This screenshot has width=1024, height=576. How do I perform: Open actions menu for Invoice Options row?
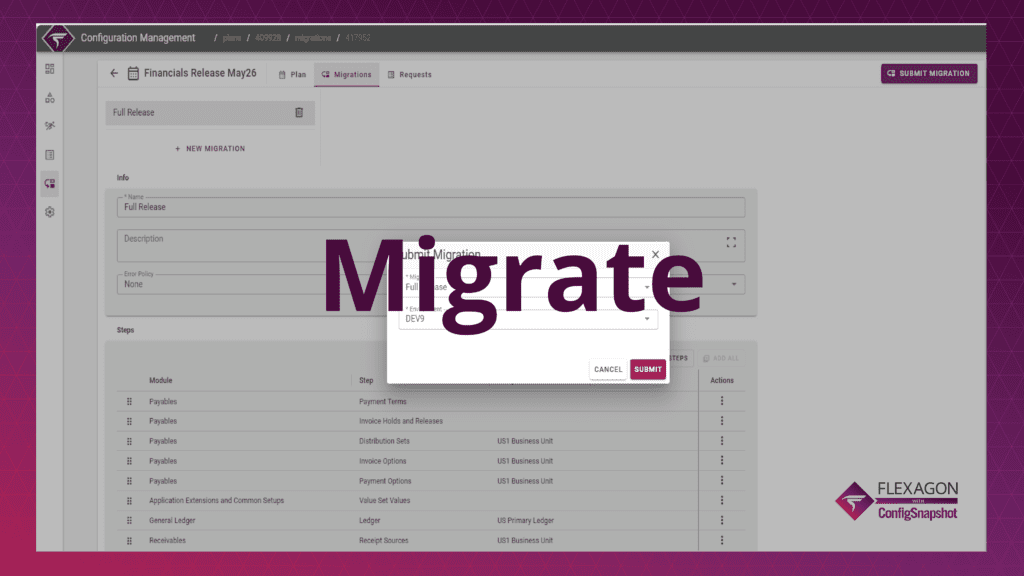click(x=722, y=460)
